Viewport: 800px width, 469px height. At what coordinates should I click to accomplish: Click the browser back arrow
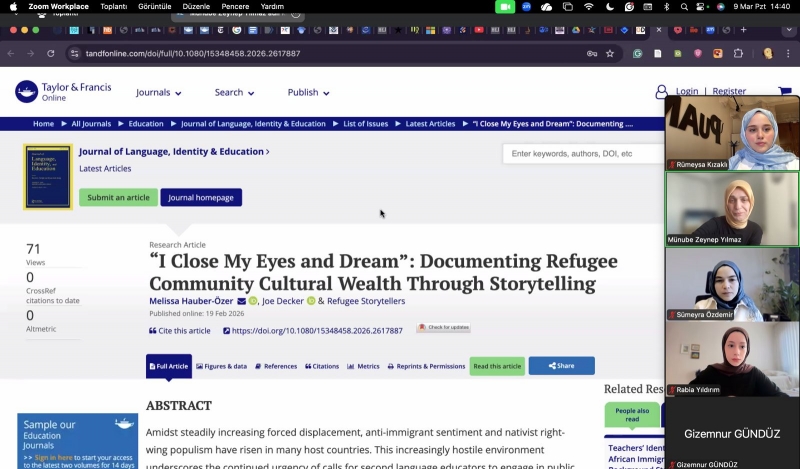(x=13, y=54)
